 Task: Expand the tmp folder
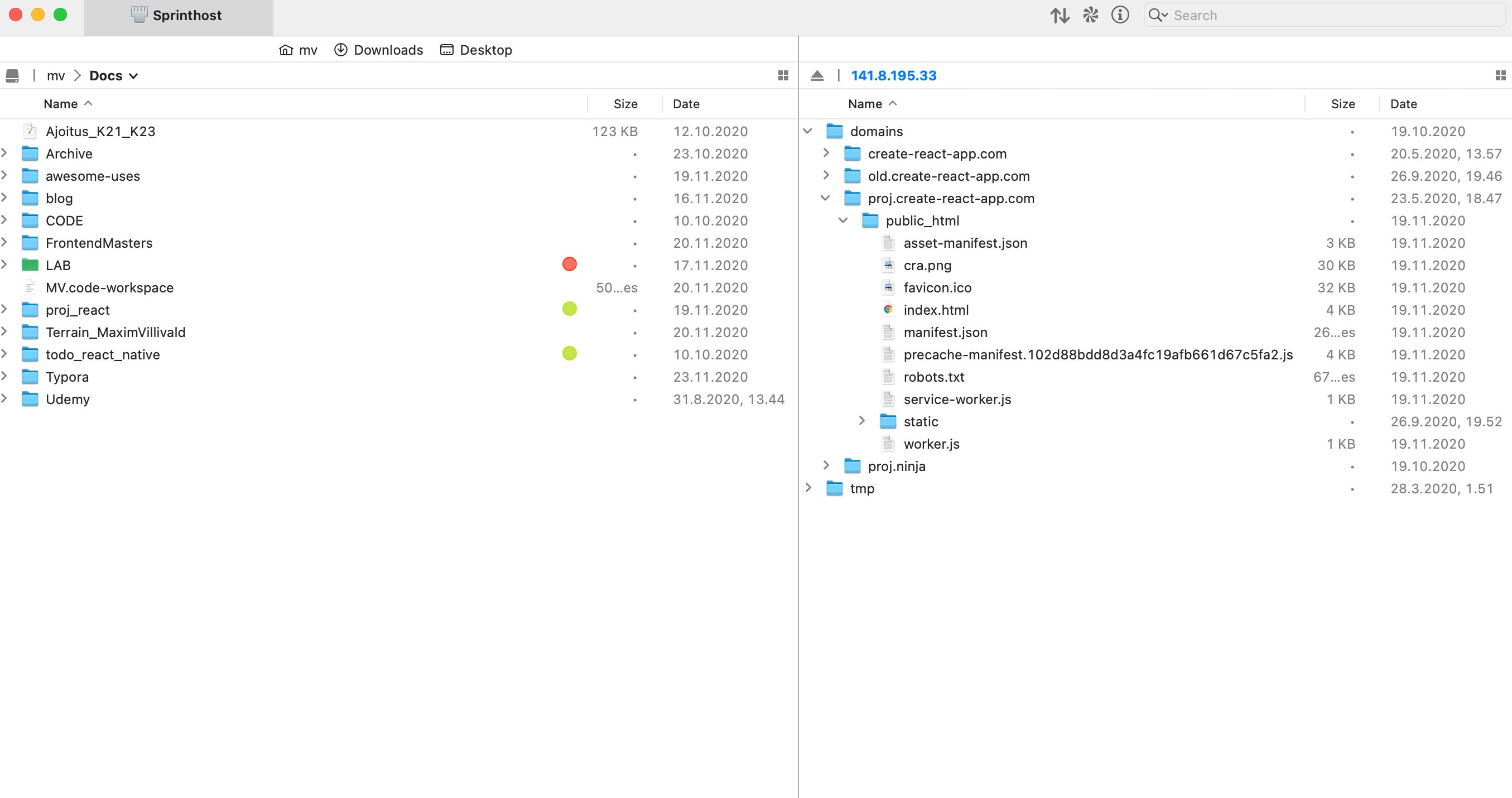(809, 488)
